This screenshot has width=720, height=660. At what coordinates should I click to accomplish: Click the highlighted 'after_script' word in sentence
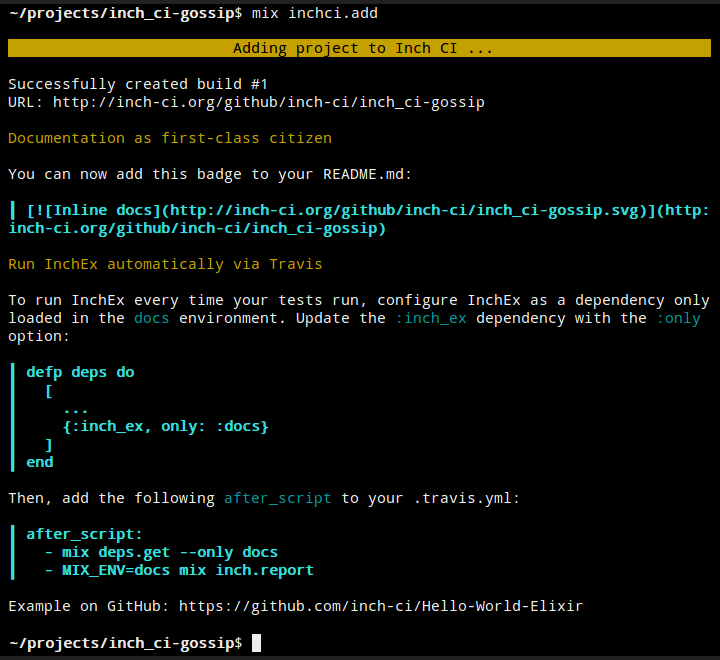pyautogui.click(x=277, y=498)
